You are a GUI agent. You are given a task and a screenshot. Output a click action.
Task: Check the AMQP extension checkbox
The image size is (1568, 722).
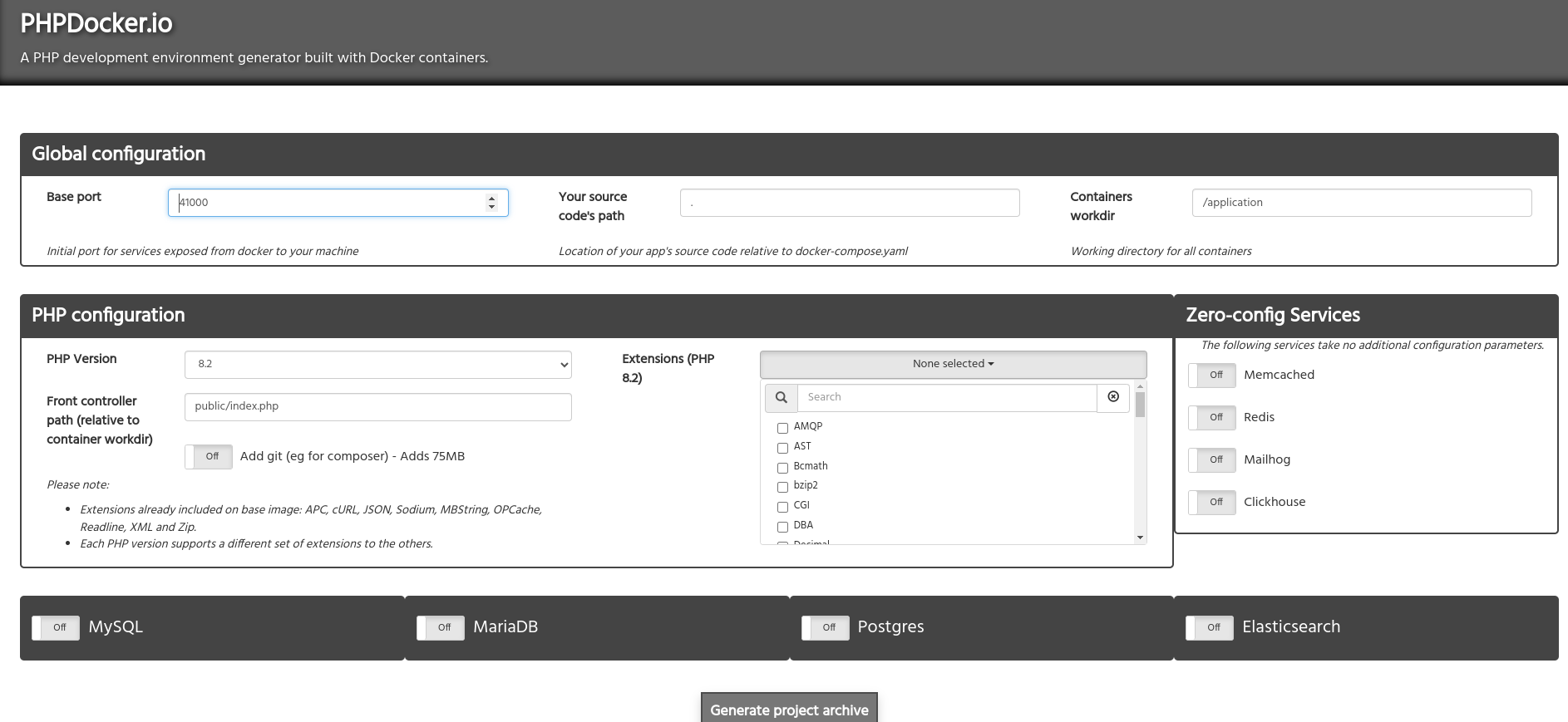tap(782, 428)
